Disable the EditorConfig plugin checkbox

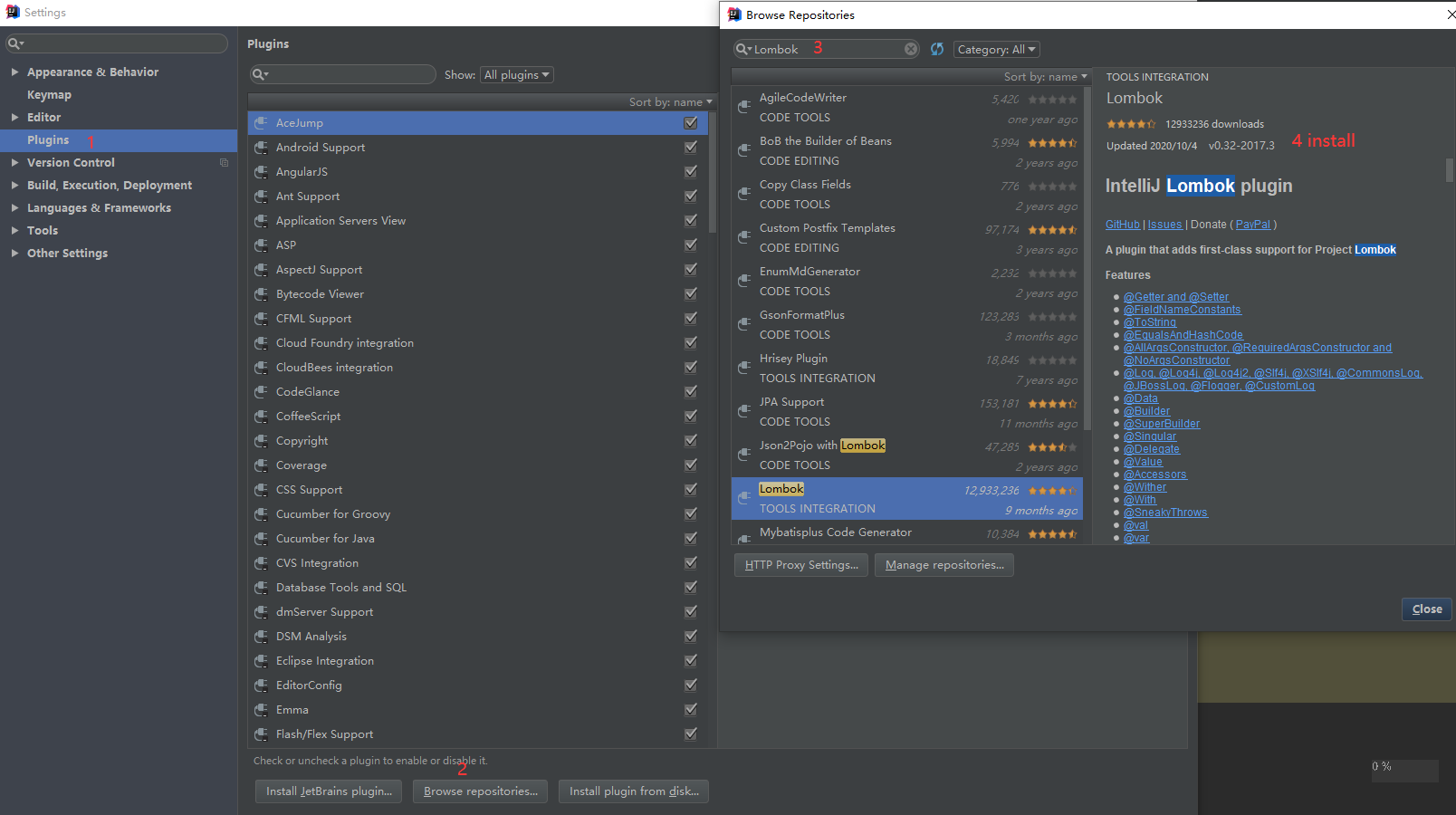coord(691,686)
